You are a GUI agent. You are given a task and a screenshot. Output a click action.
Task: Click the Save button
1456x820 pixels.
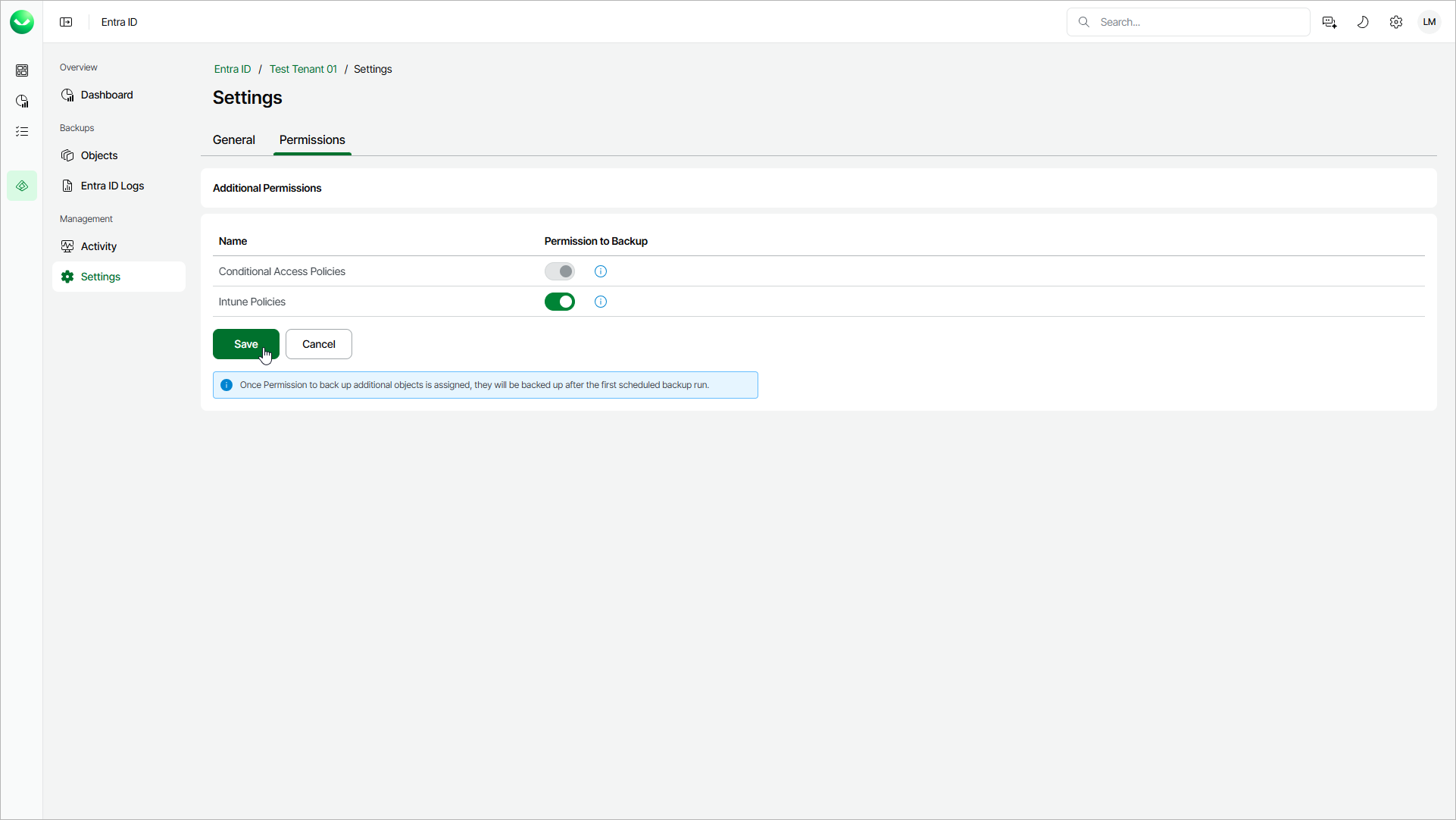[245, 344]
